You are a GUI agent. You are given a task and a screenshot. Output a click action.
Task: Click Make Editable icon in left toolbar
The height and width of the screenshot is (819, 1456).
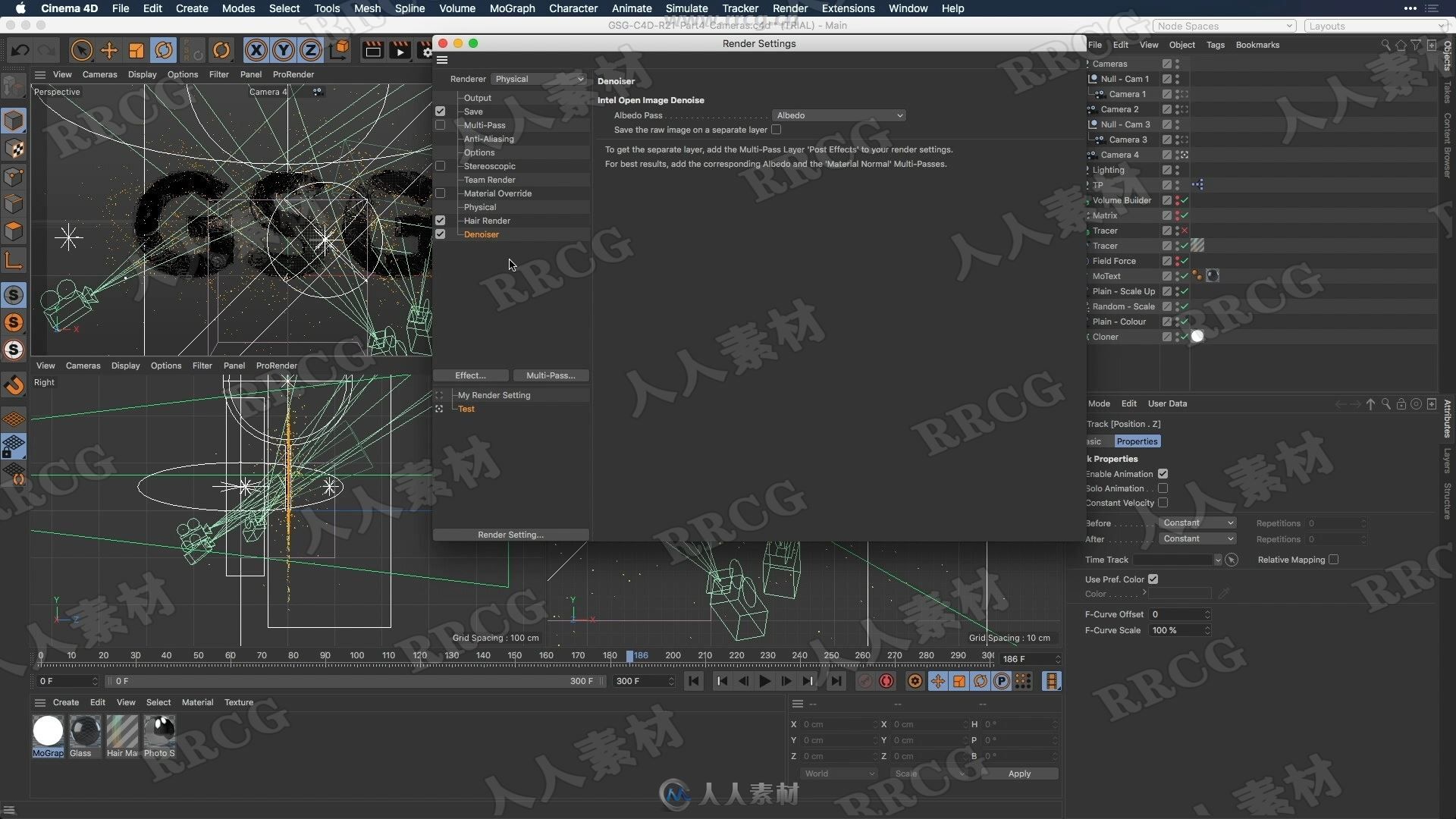(x=14, y=86)
